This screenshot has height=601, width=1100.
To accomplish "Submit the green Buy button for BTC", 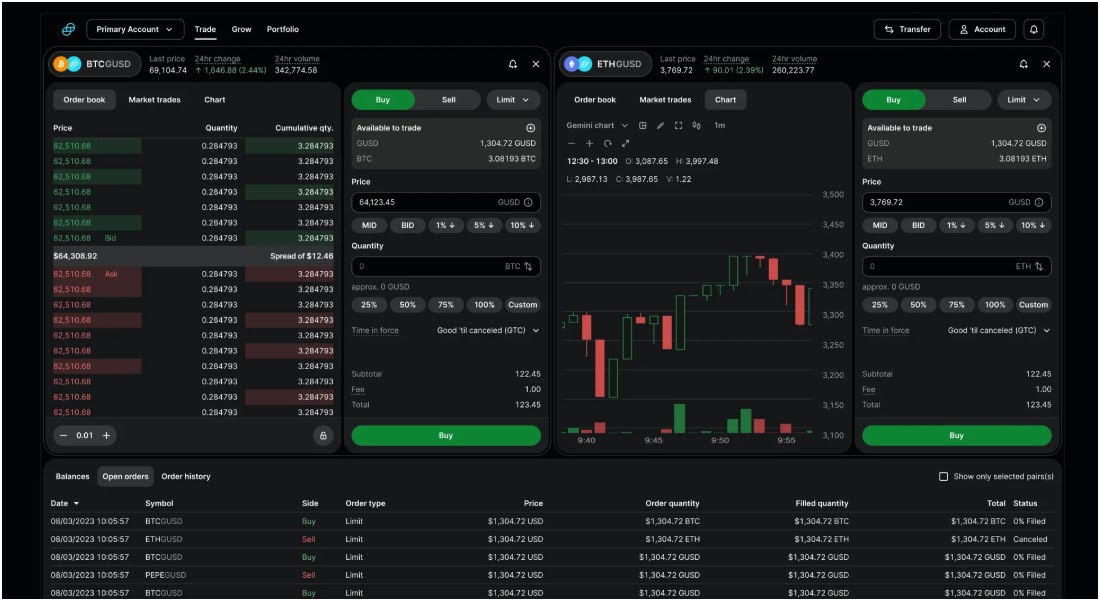I will coord(446,435).
